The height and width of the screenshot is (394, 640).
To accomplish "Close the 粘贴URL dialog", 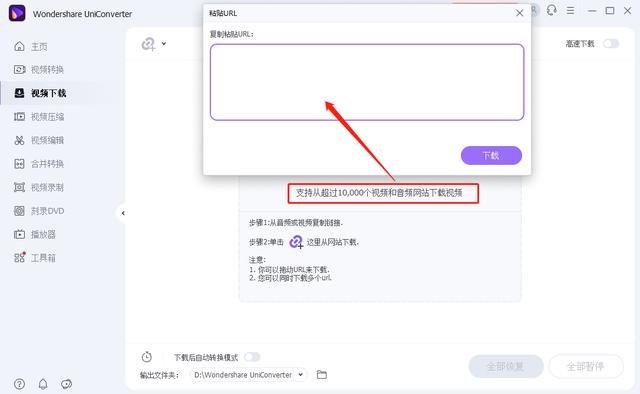I will coord(519,13).
